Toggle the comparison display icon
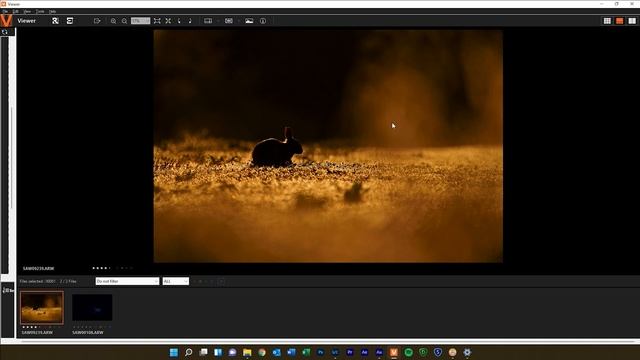 coord(208,21)
